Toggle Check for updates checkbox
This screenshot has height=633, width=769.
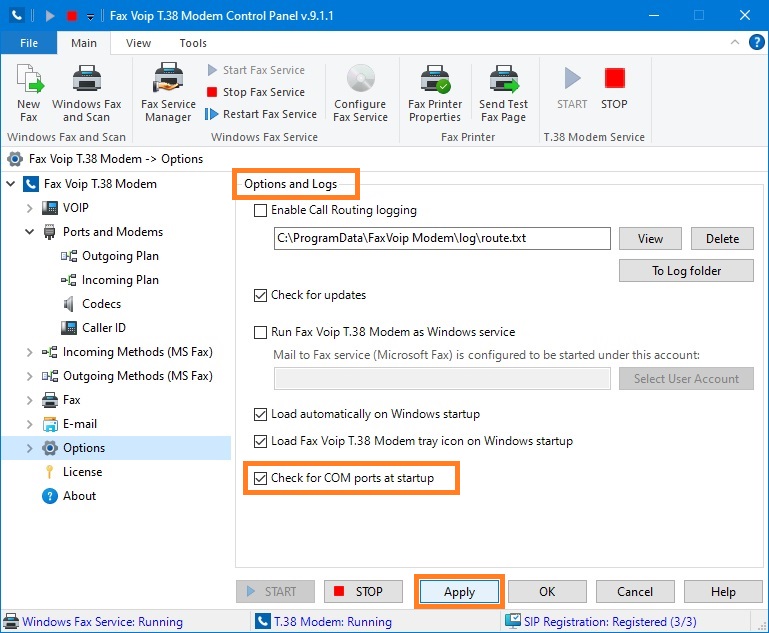260,296
